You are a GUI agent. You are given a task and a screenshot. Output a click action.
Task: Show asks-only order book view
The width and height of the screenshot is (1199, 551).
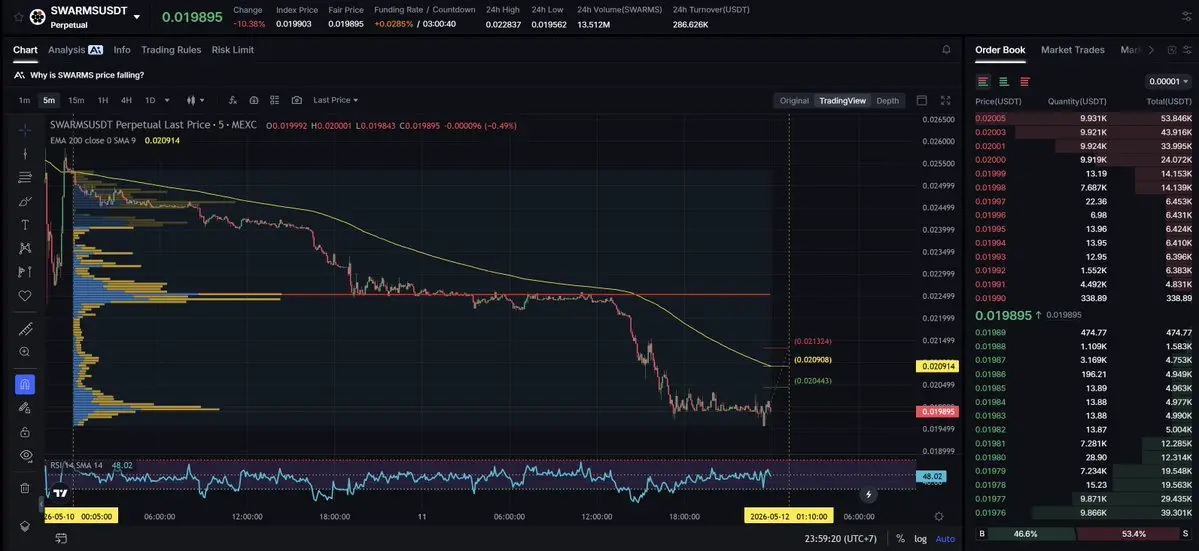point(1025,82)
